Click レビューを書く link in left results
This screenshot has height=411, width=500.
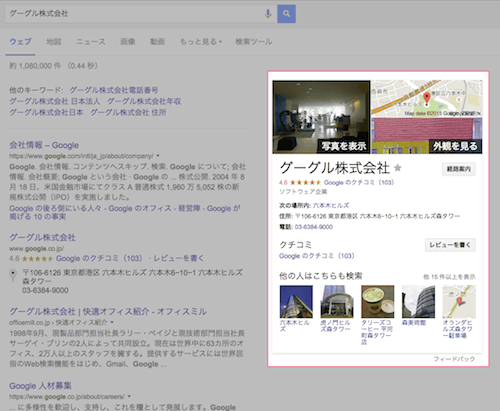point(178,258)
